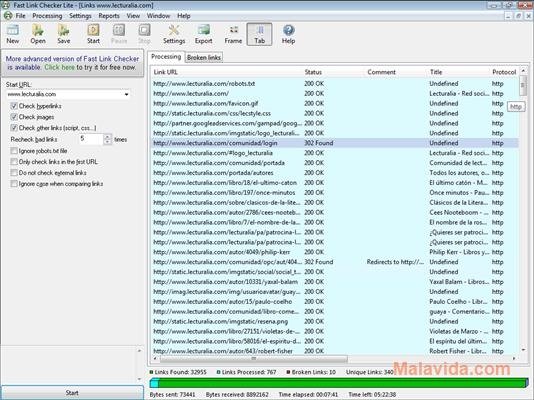Select the comunidad/login row

(x=335, y=143)
